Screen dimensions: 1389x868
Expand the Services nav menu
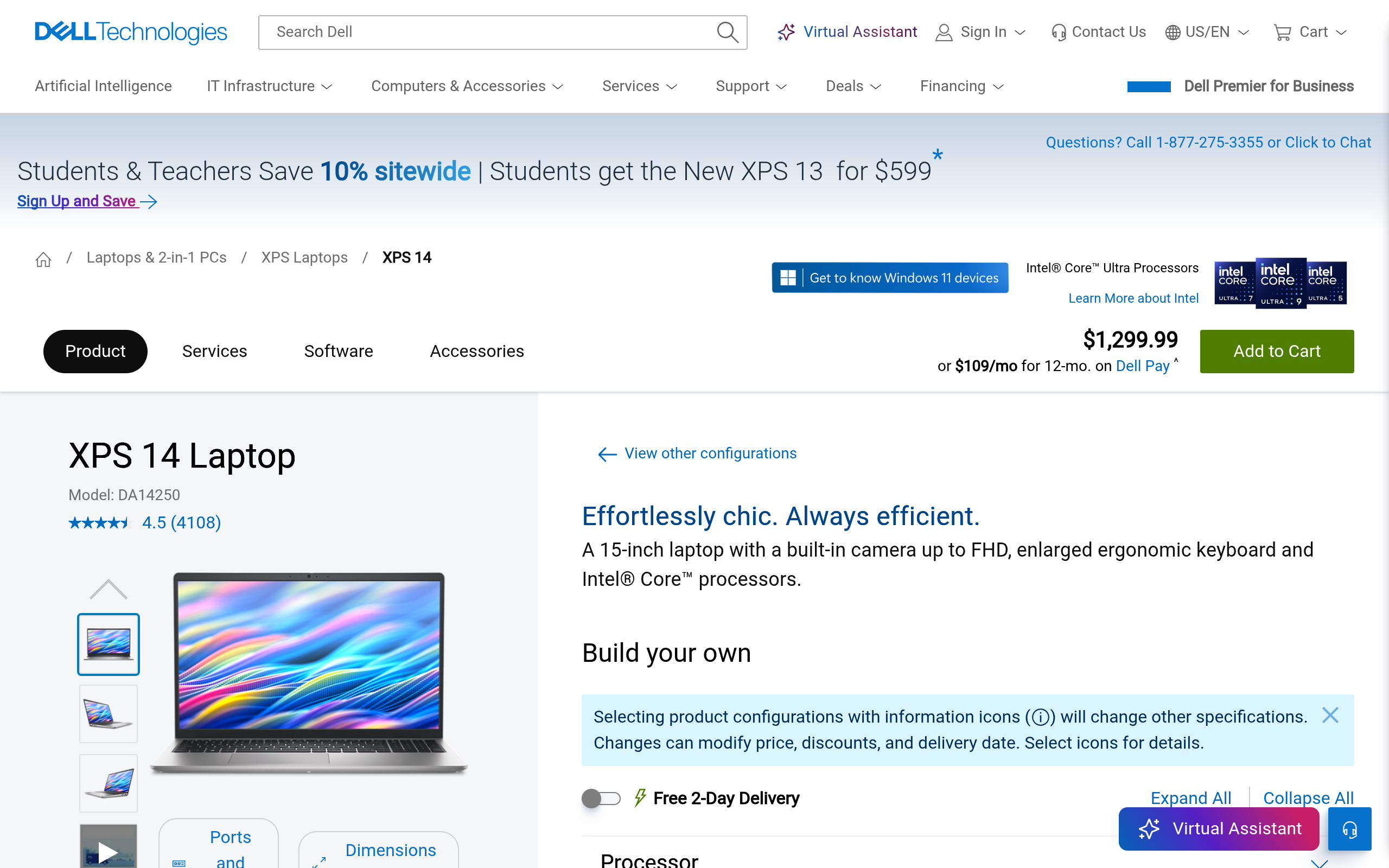(x=640, y=86)
